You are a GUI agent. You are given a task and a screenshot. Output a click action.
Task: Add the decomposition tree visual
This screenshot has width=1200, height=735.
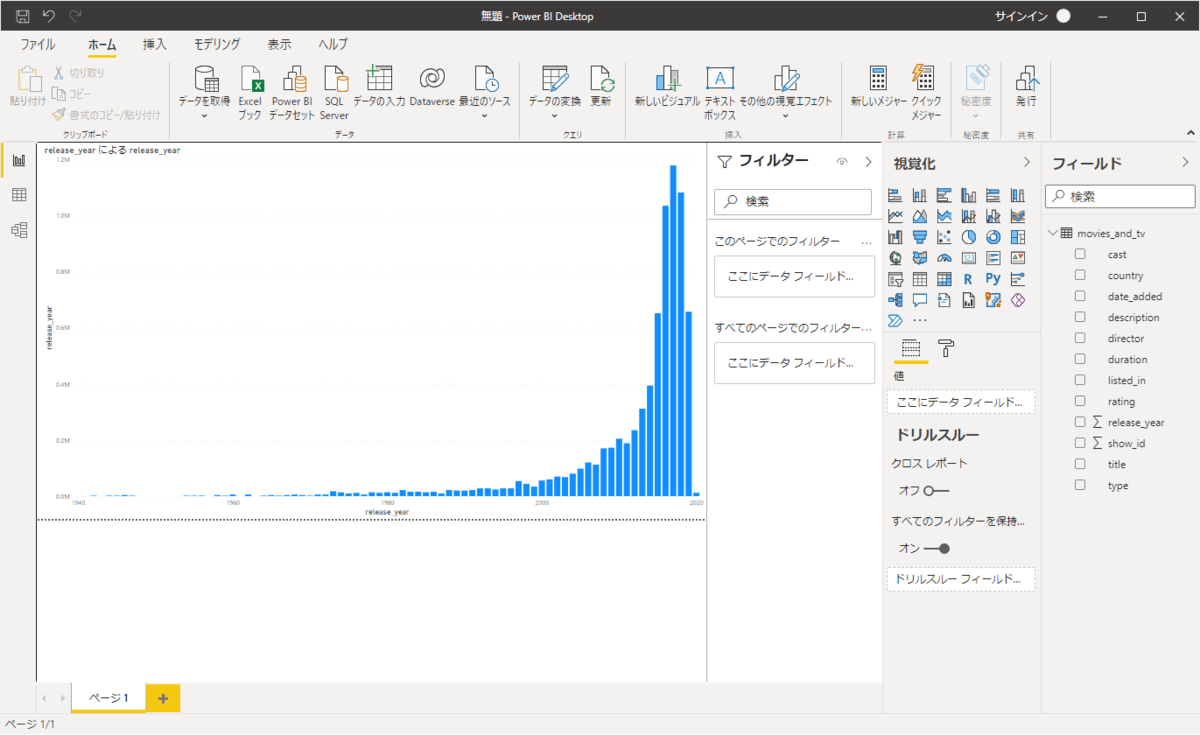click(895, 300)
